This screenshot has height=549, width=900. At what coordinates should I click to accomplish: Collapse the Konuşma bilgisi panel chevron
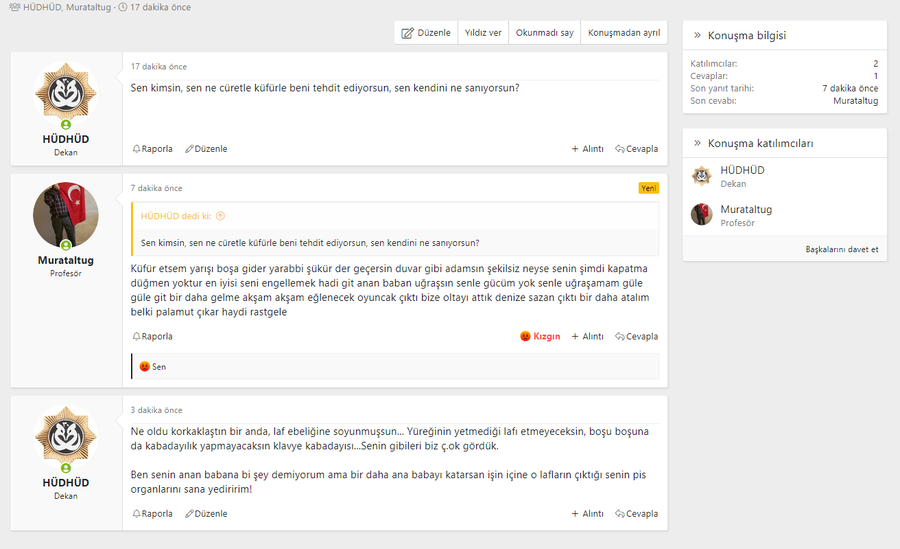pos(697,36)
